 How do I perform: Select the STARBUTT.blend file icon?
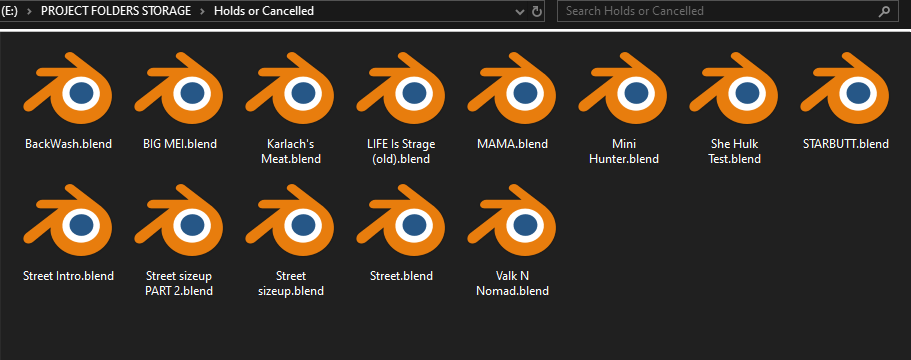tap(845, 88)
